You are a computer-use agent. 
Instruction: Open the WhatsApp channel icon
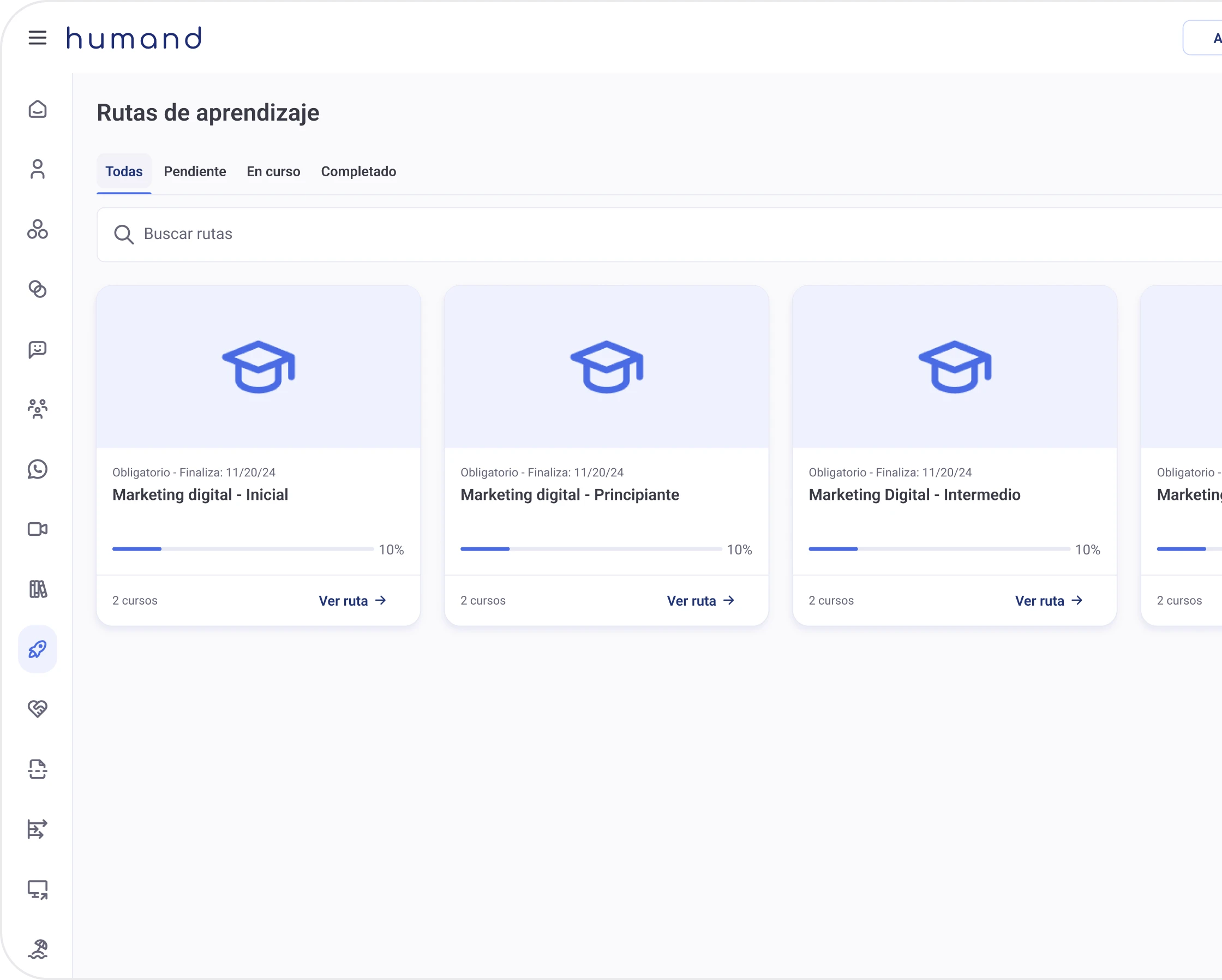tap(38, 469)
